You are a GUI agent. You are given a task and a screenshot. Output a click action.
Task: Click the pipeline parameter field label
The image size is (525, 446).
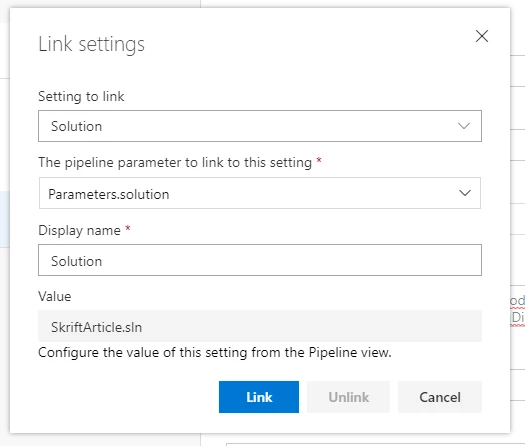click(175, 163)
